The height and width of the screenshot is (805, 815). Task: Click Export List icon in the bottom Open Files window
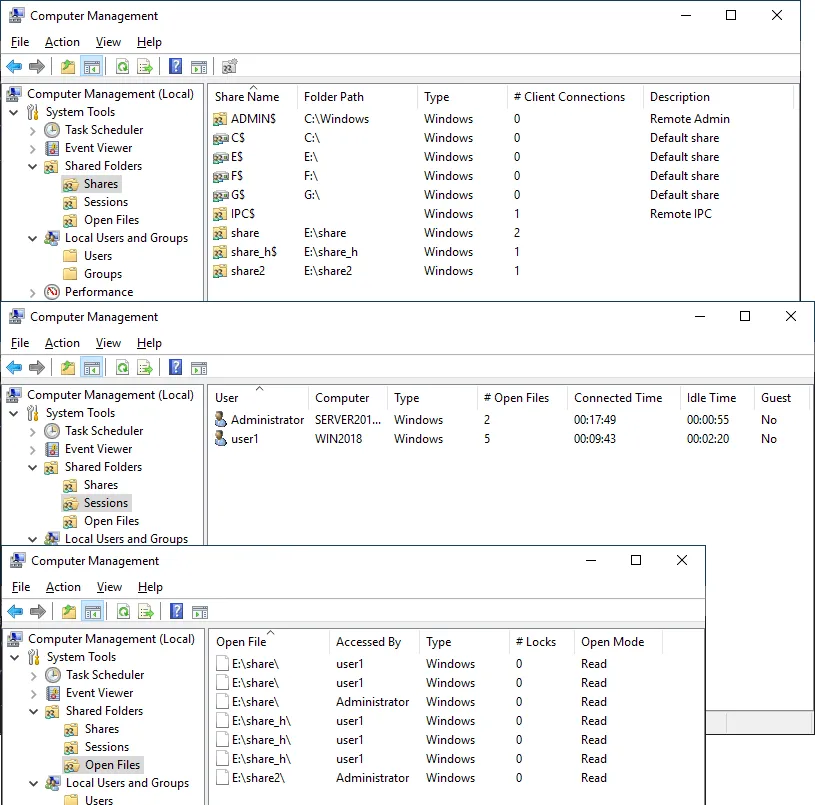click(146, 612)
